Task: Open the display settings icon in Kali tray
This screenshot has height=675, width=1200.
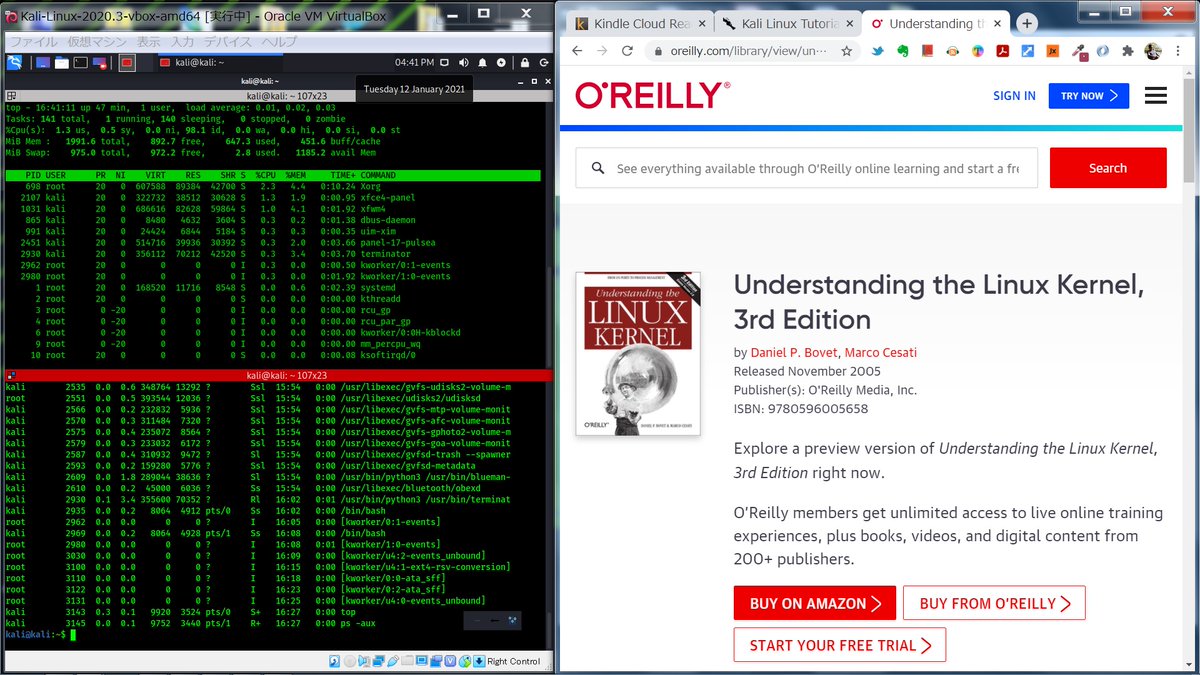Action: pyautogui.click(x=444, y=62)
